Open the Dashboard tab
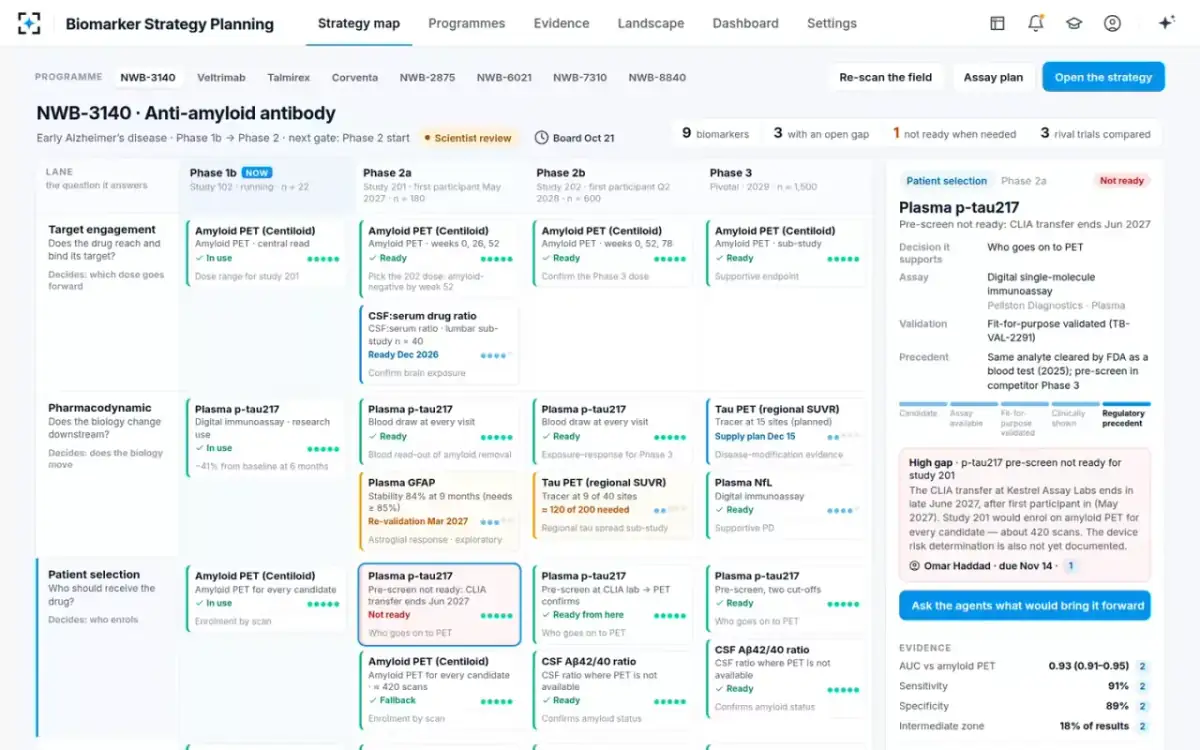The image size is (1200, 750). [745, 23]
